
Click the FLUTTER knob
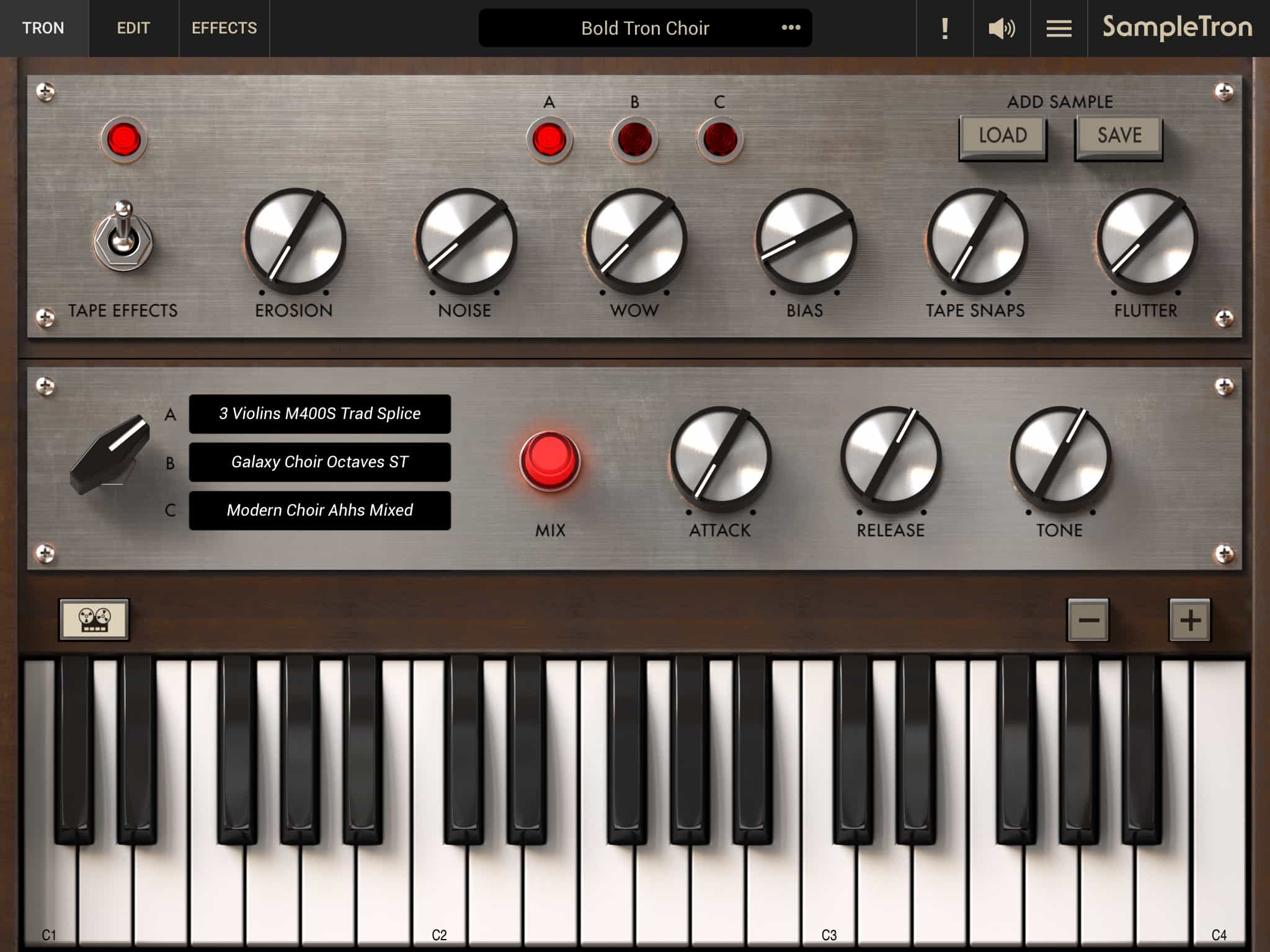1147,240
